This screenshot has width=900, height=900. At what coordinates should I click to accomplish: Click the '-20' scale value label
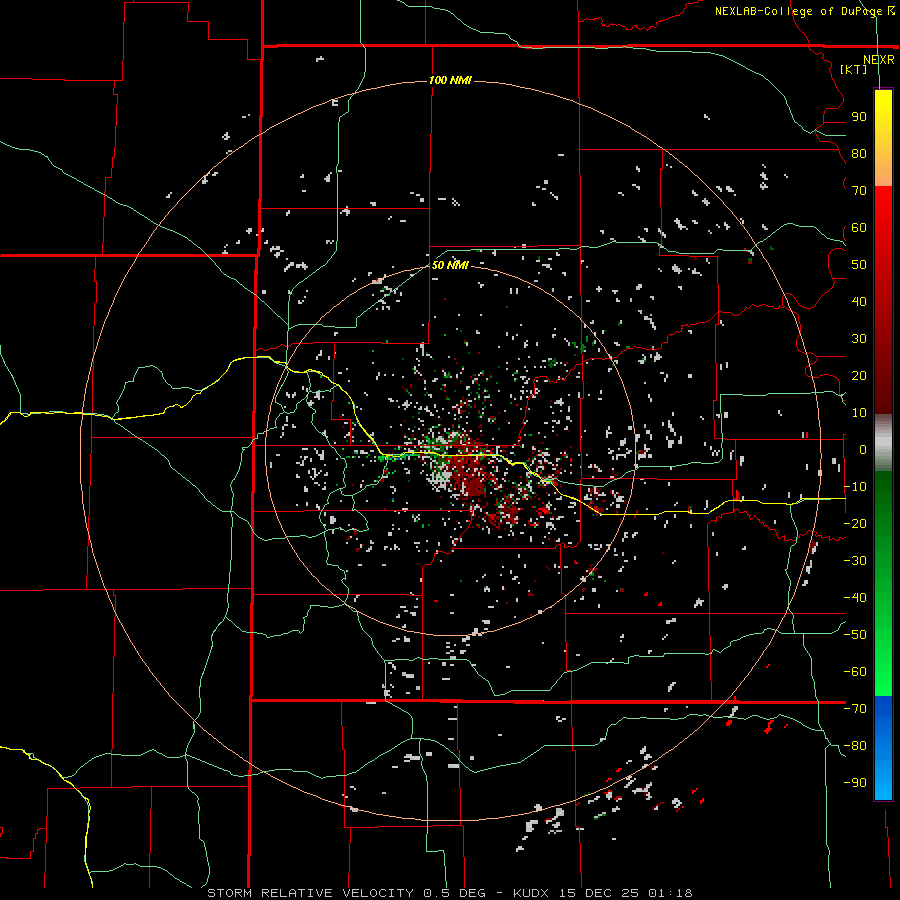[x=855, y=523]
